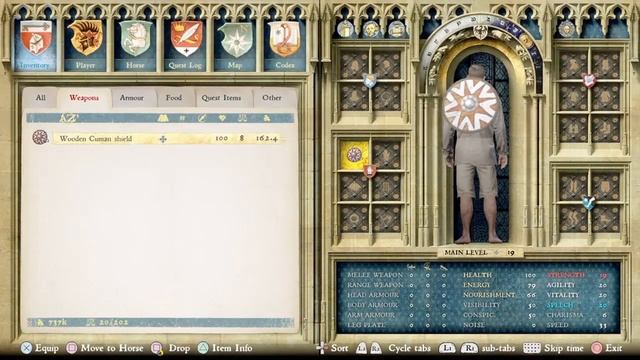Click the cross marker in the shield row

tap(163, 139)
